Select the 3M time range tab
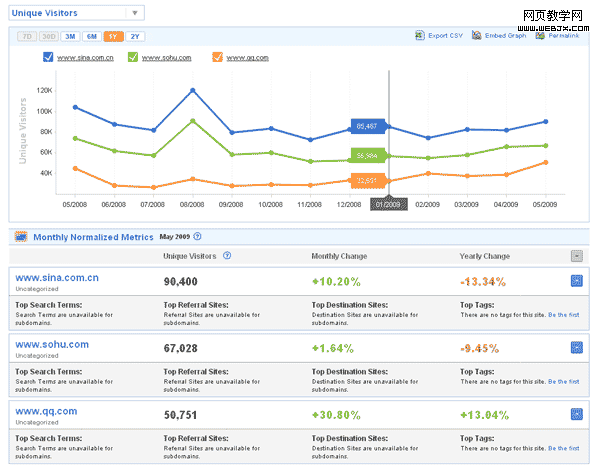This screenshot has width=600, height=467. [70, 36]
